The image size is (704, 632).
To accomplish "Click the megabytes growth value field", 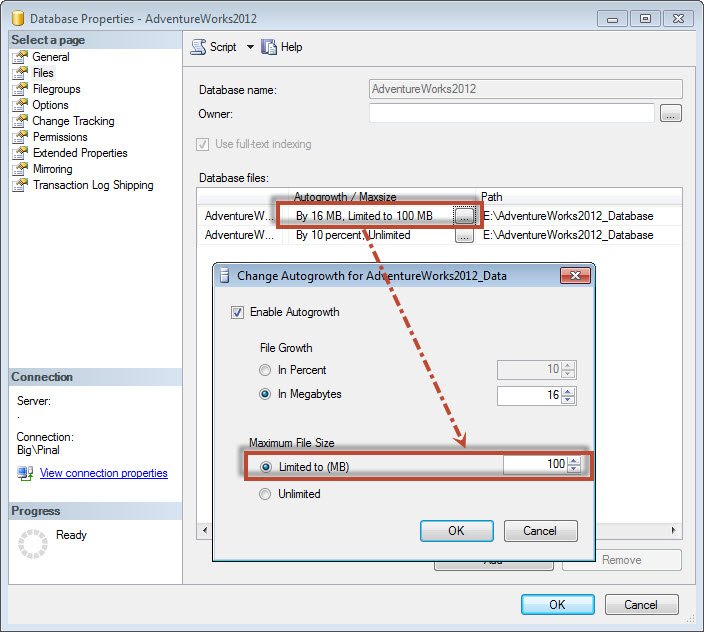I will pos(529,395).
